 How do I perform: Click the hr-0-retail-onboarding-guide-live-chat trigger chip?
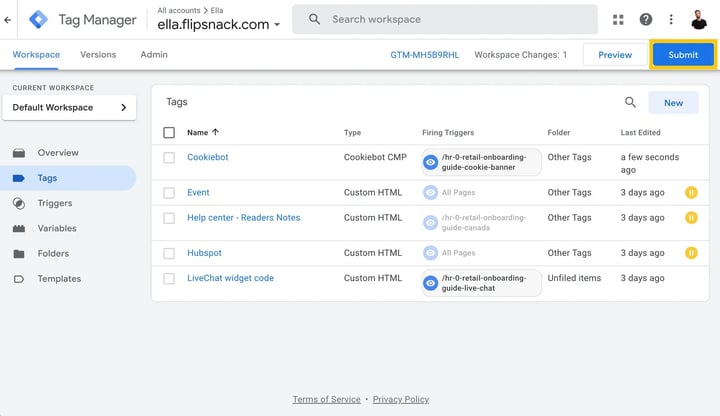(x=481, y=283)
